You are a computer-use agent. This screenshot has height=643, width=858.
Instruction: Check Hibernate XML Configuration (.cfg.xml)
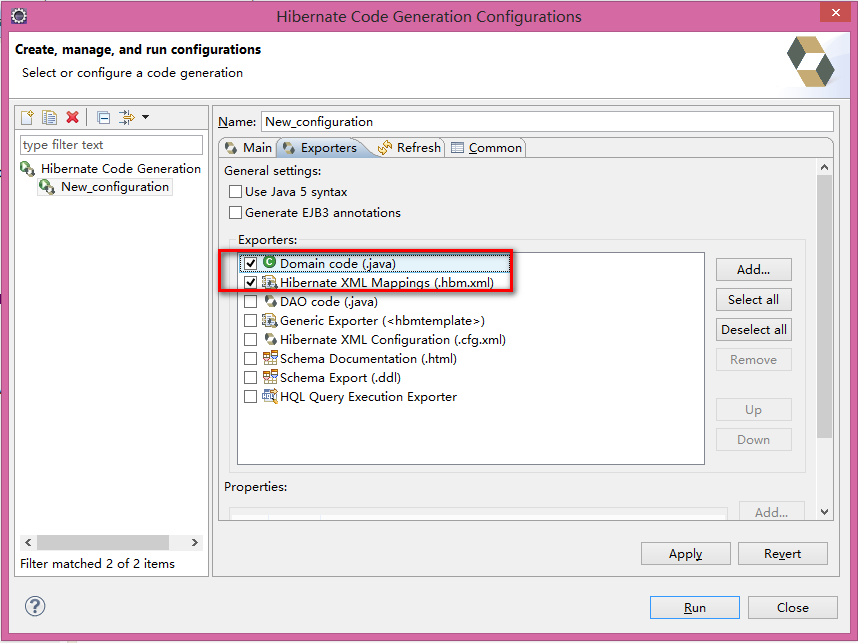[251, 339]
